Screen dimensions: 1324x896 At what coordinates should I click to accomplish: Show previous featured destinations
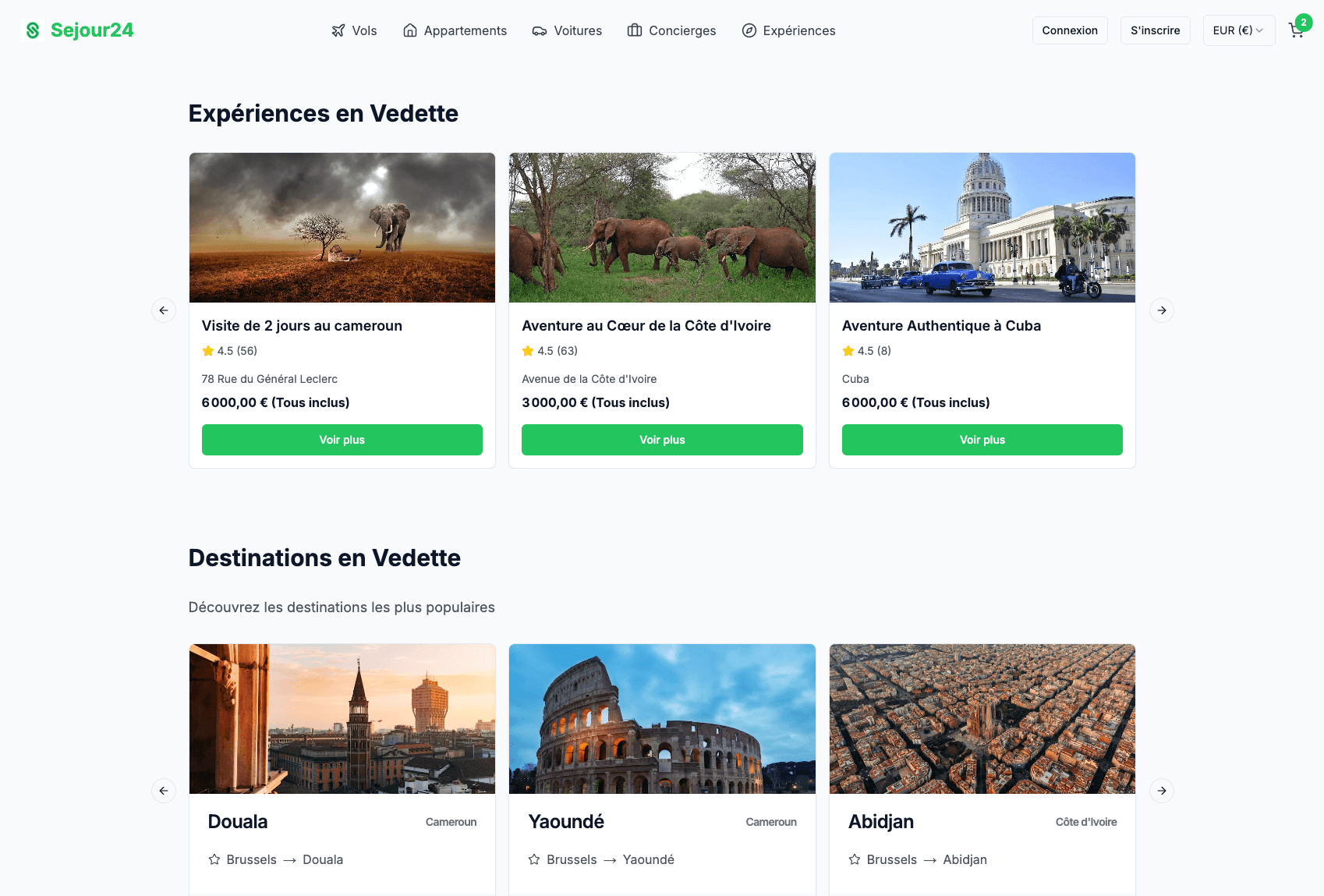164,791
